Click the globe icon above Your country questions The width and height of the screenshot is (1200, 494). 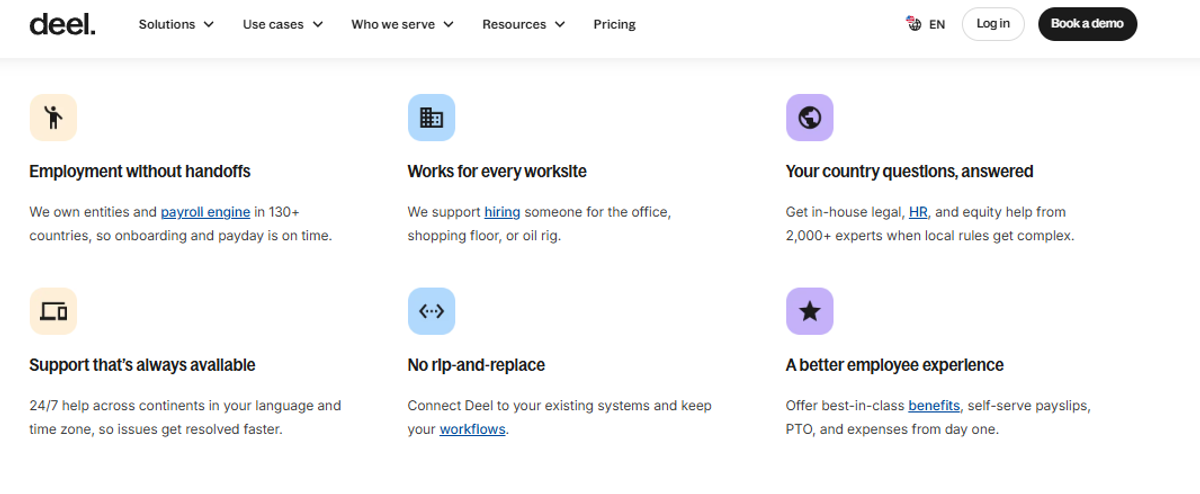(810, 117)
